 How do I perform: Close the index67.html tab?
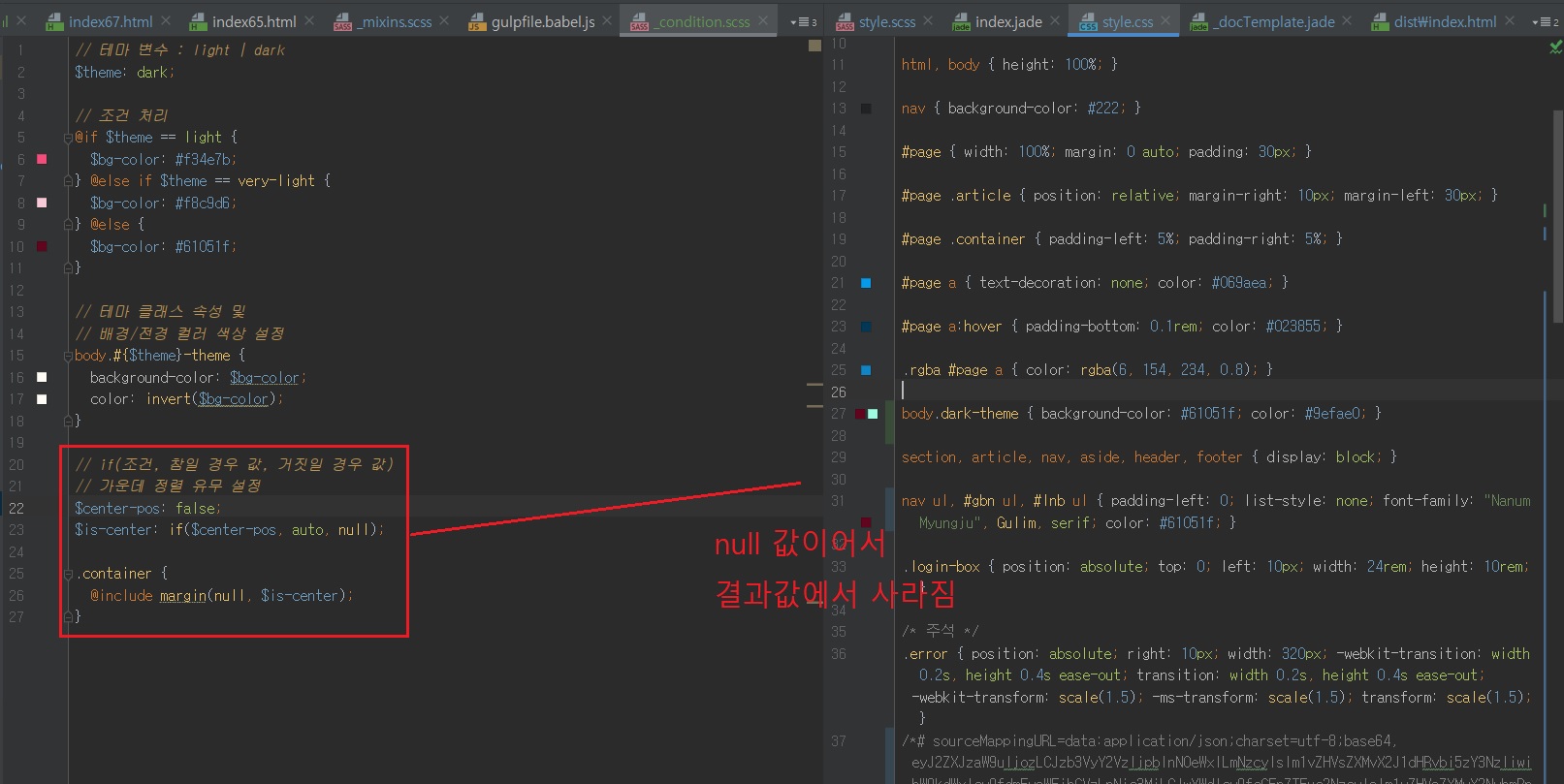pyautogui.click(x=166, y=20)
